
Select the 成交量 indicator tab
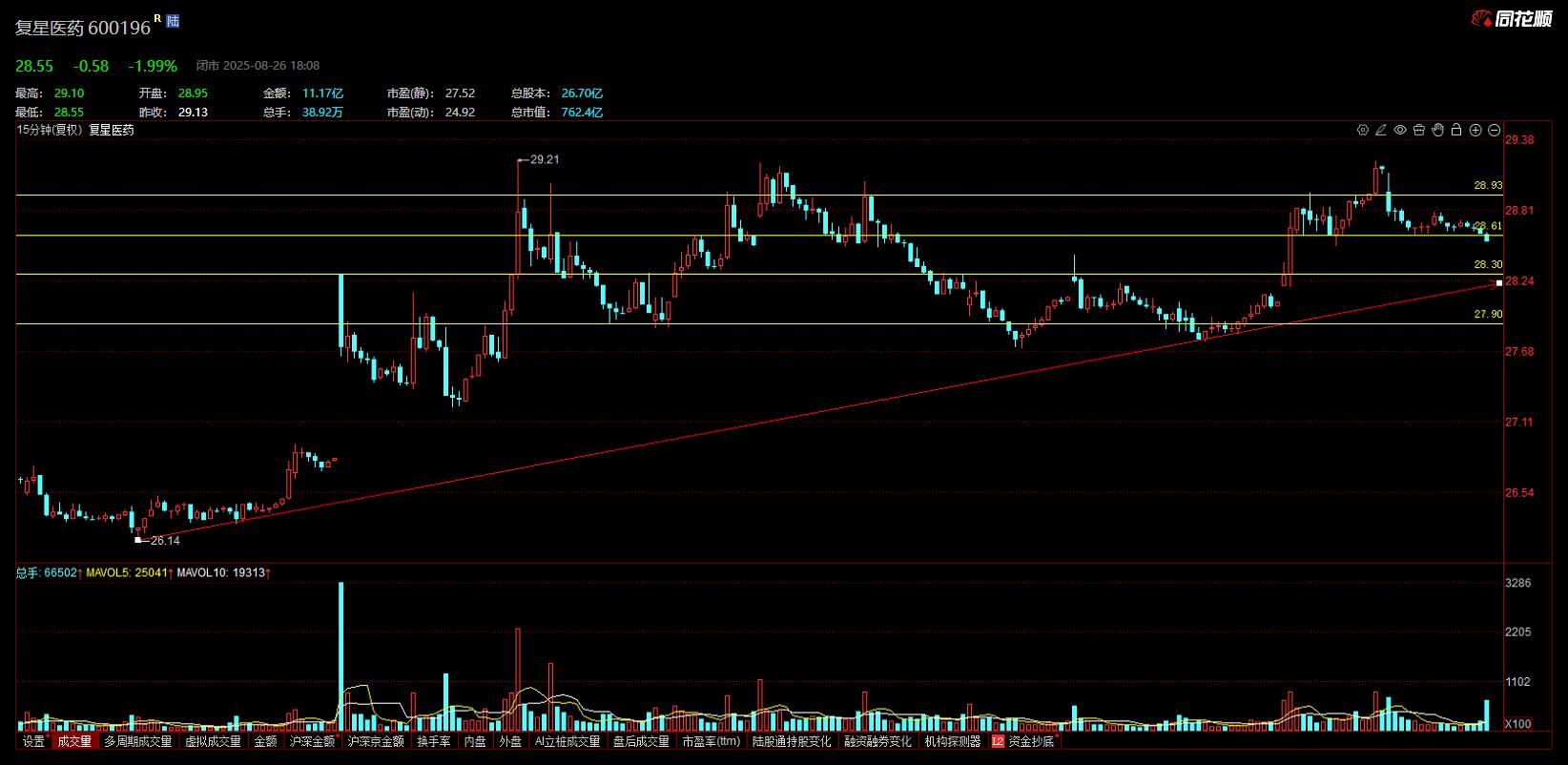tap(74, 741)
